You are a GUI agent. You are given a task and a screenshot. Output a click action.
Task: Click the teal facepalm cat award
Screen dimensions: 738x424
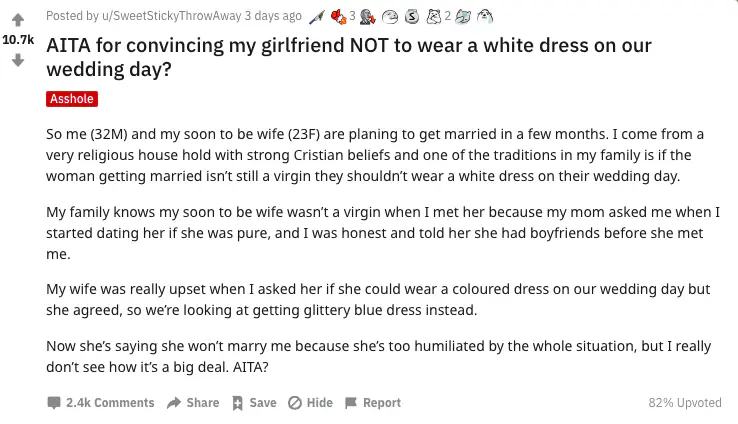click(463, 17)
